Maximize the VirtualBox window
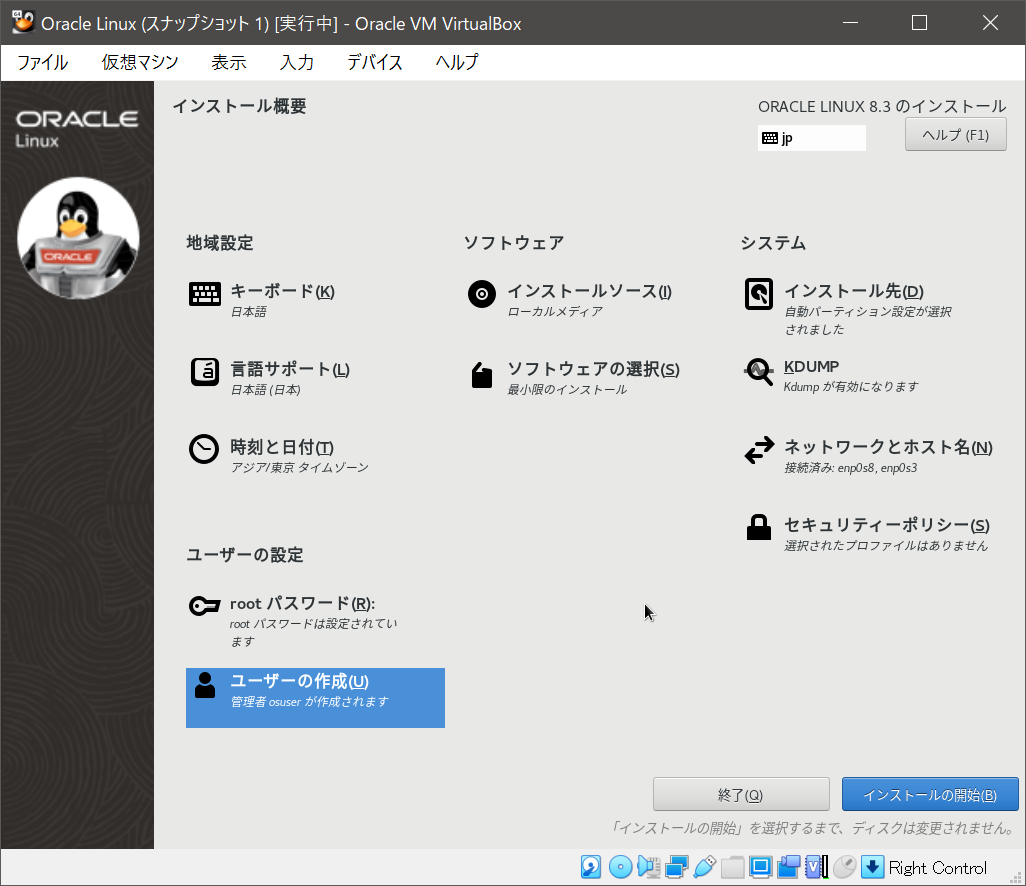 click(x=919, y=23)
